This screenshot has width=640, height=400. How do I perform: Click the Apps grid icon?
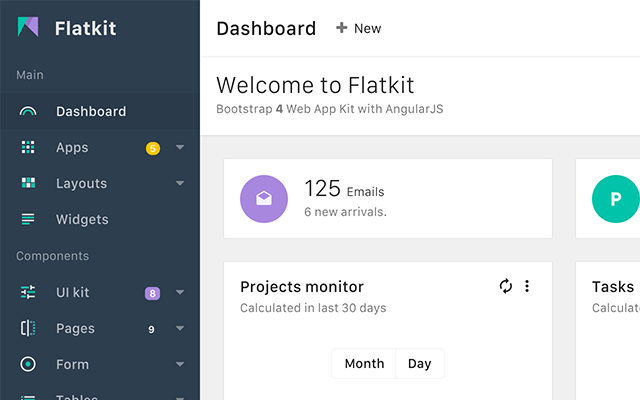tap(28, 148)
